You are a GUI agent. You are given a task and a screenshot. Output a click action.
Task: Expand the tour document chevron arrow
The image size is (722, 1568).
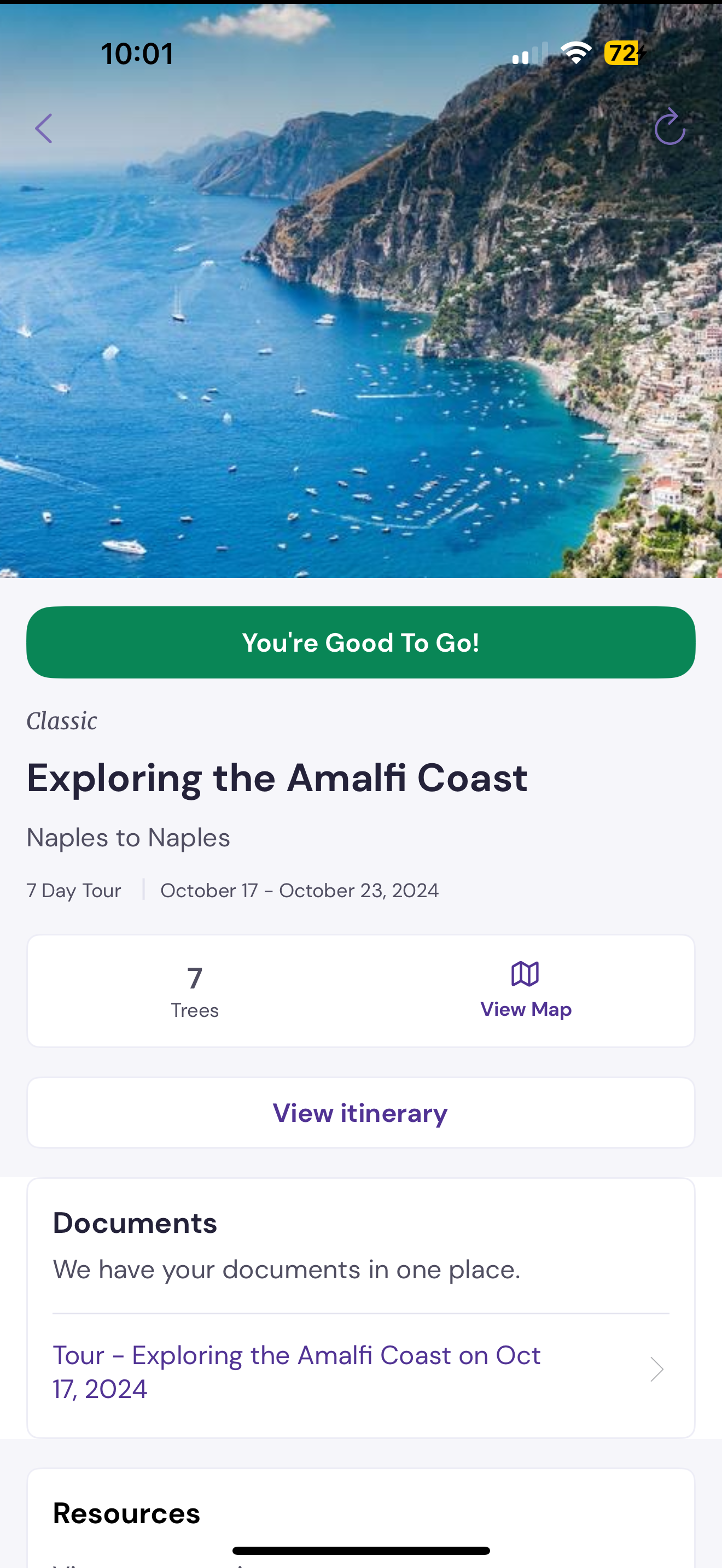pyautogui.click(x=656, y=1370)
